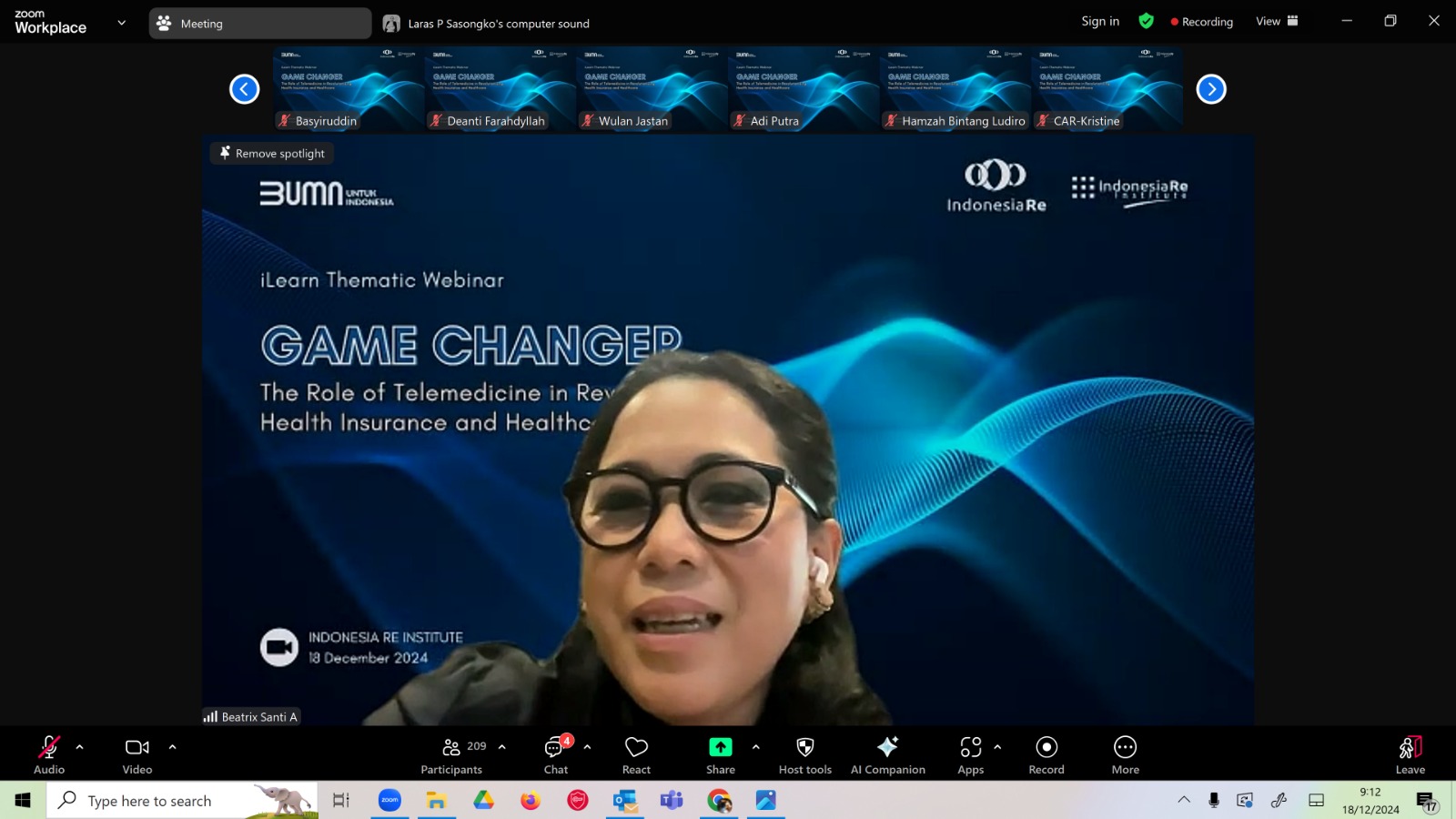1456x819 pixels.
Task: Expand the Audio options arrow
Action: pyautogui.click(x=80, y=747)
